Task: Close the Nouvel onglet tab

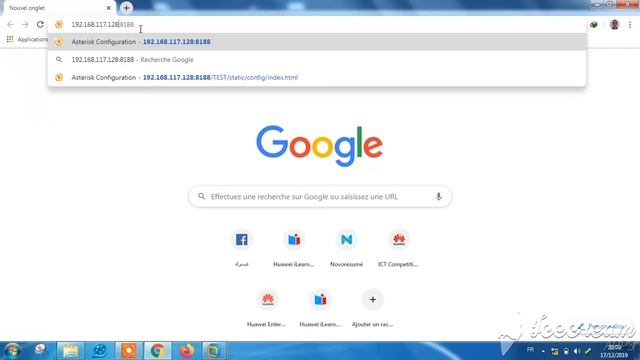Action: pos(109,8)
